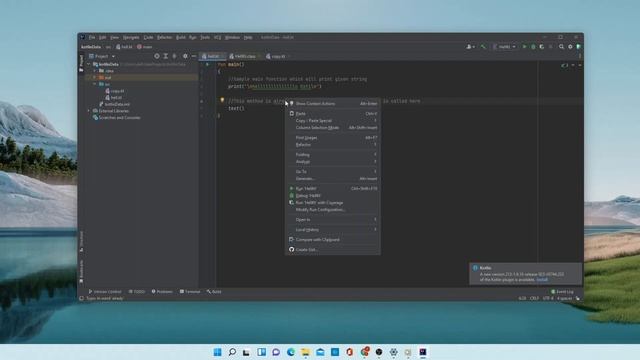Click the CRLF line separator in status bar

(x=534, y=298)
